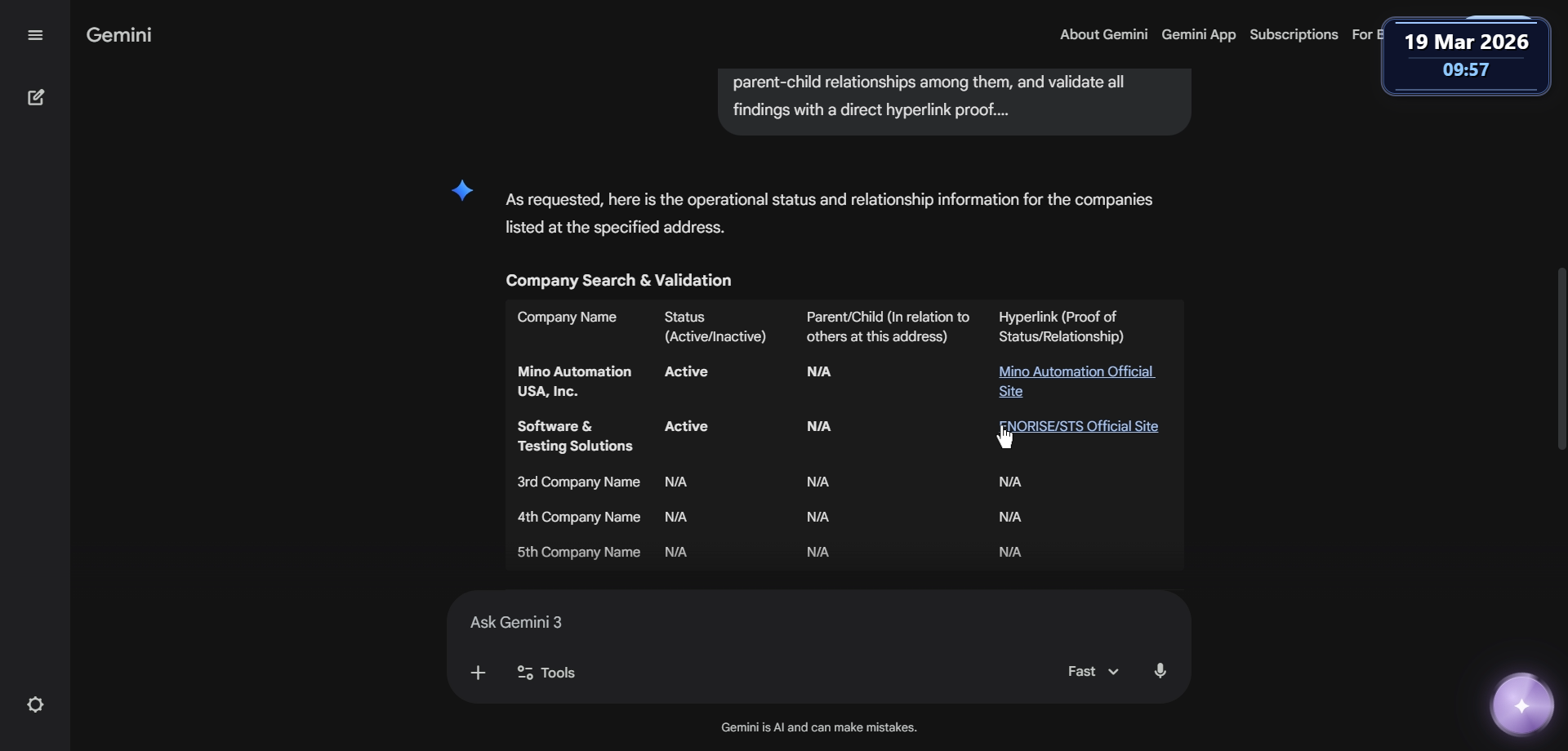Click the page vertical scrollbar
The height and width of the screenshot is (751, 1568).
click(1561, 359)
